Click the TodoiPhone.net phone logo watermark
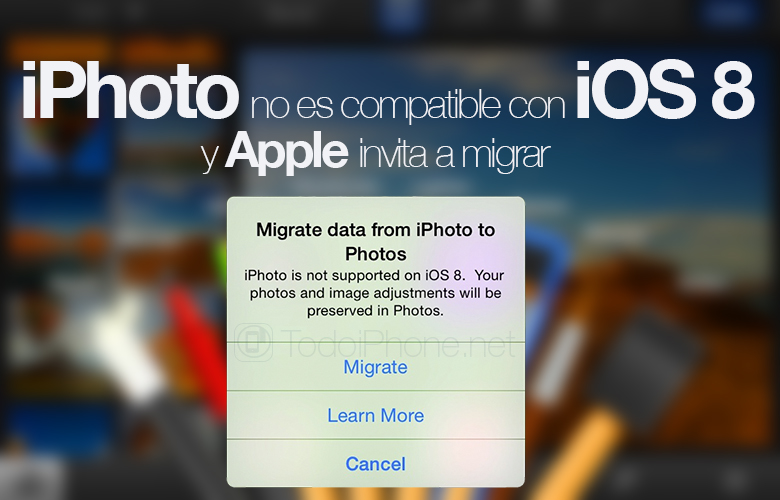This screenshot has height=500, width=780. (x=254, y=342)
